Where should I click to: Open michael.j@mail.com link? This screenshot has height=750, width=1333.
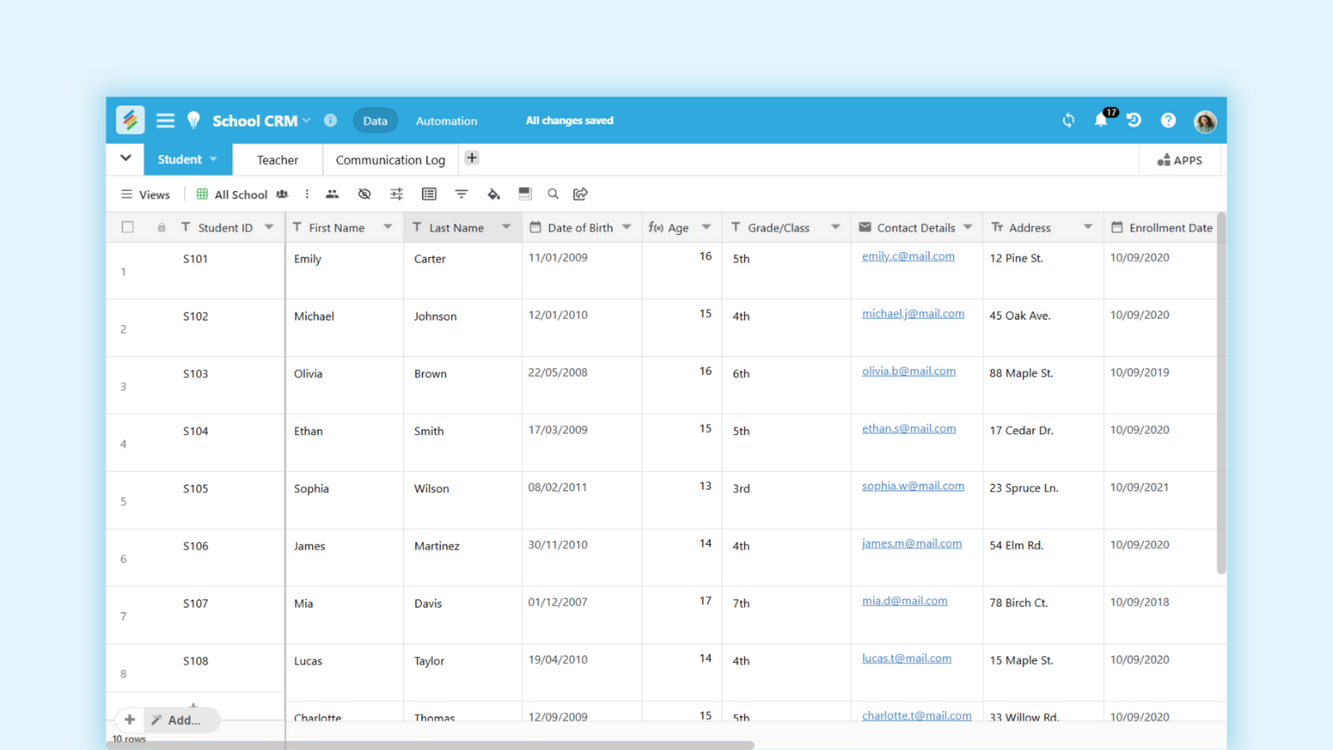pos(913,313)
